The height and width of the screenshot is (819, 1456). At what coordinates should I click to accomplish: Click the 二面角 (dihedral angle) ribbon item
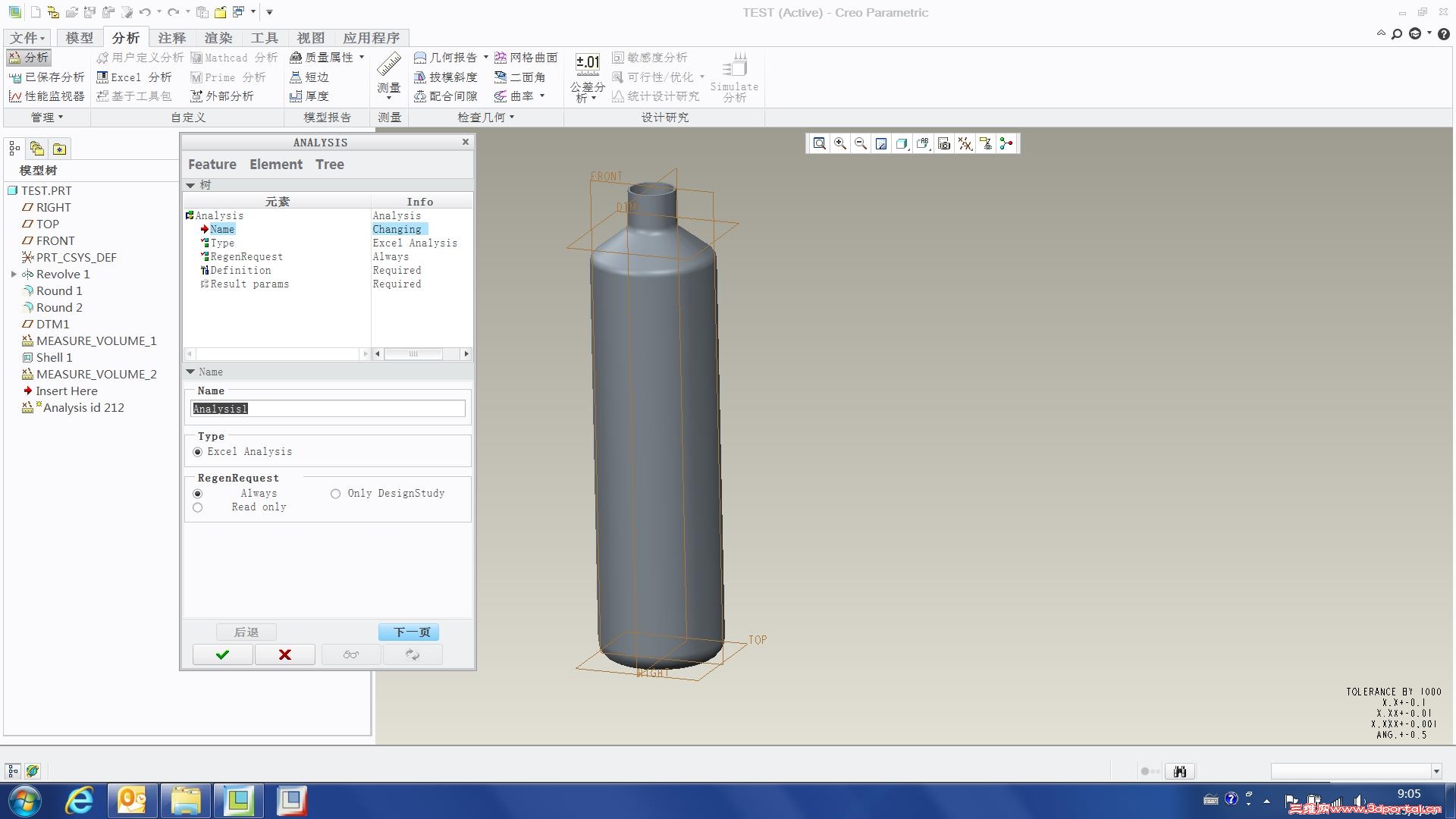click(520, 77)
